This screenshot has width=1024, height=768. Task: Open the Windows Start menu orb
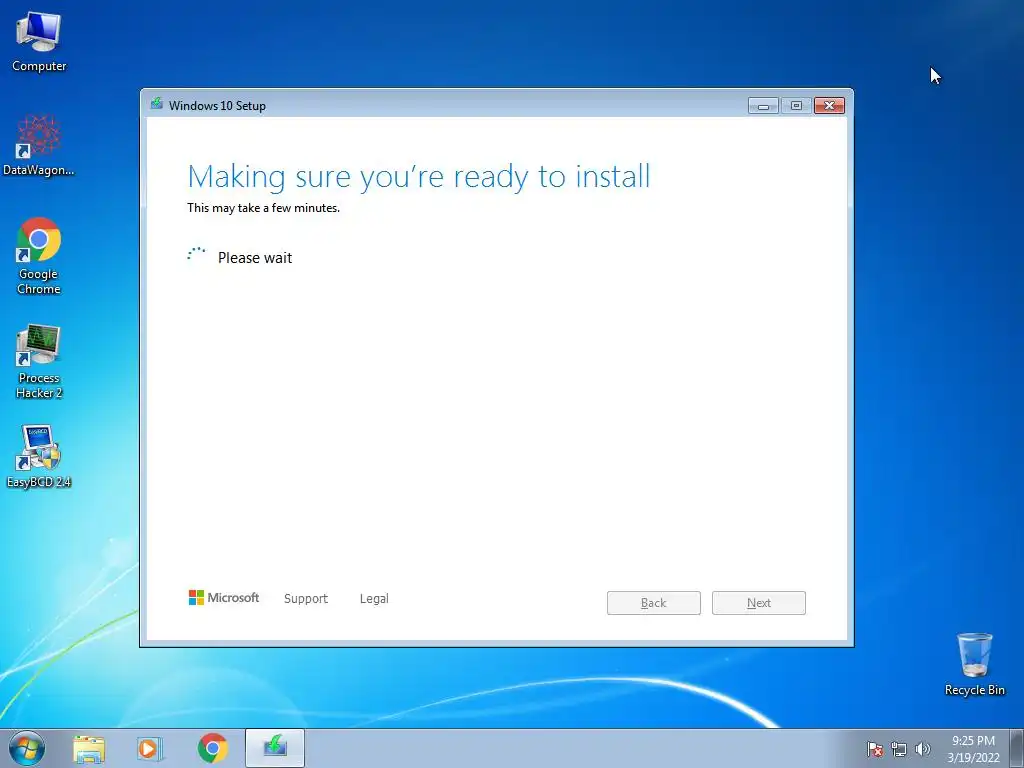coord(27,748)
